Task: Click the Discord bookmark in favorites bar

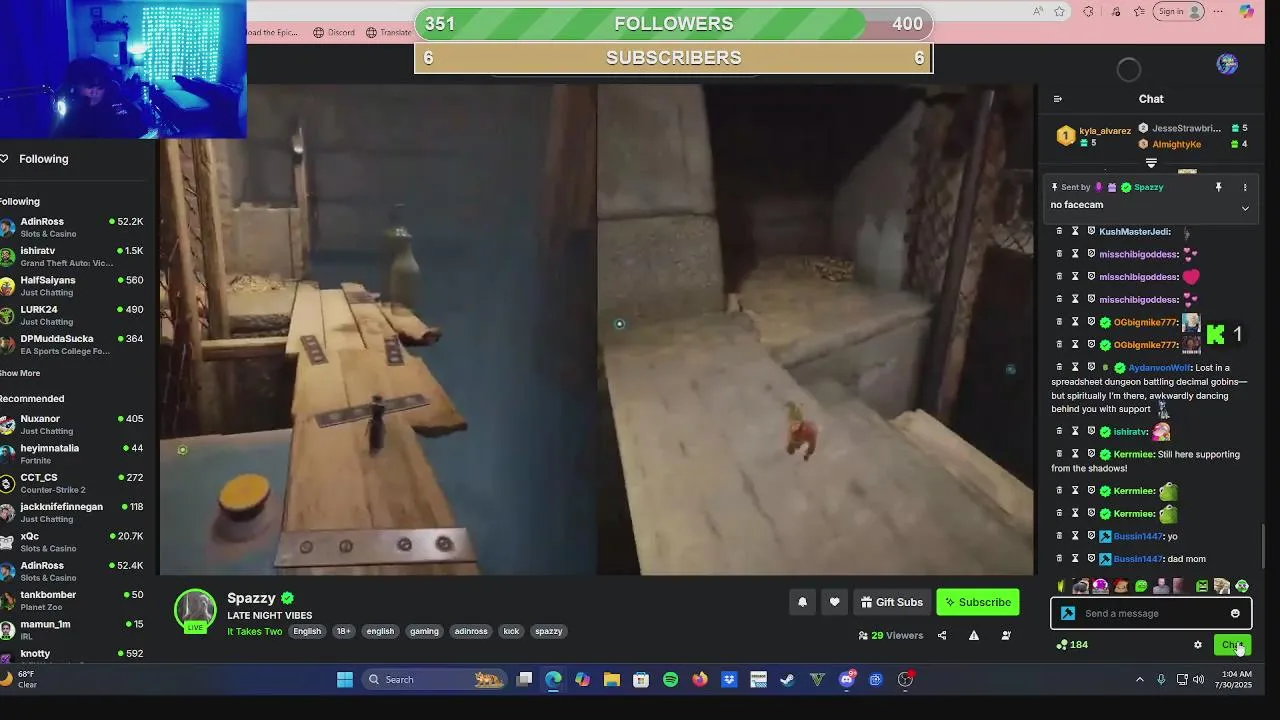Action: (x=334, y=32)
